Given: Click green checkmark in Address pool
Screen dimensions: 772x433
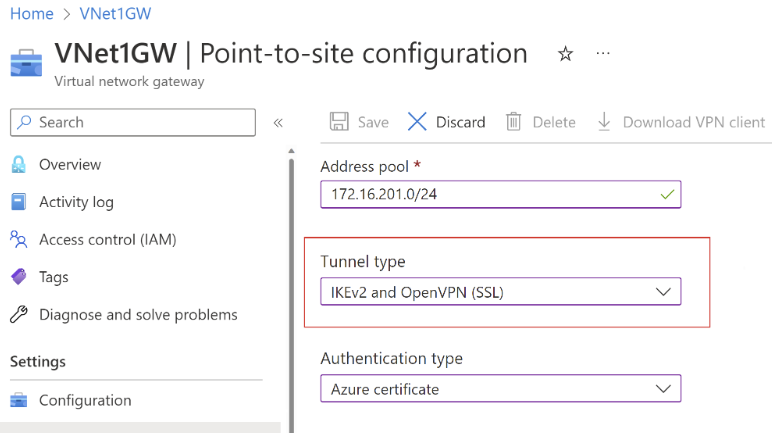Looking at the screenshot, I should click(x=667, y=195).
